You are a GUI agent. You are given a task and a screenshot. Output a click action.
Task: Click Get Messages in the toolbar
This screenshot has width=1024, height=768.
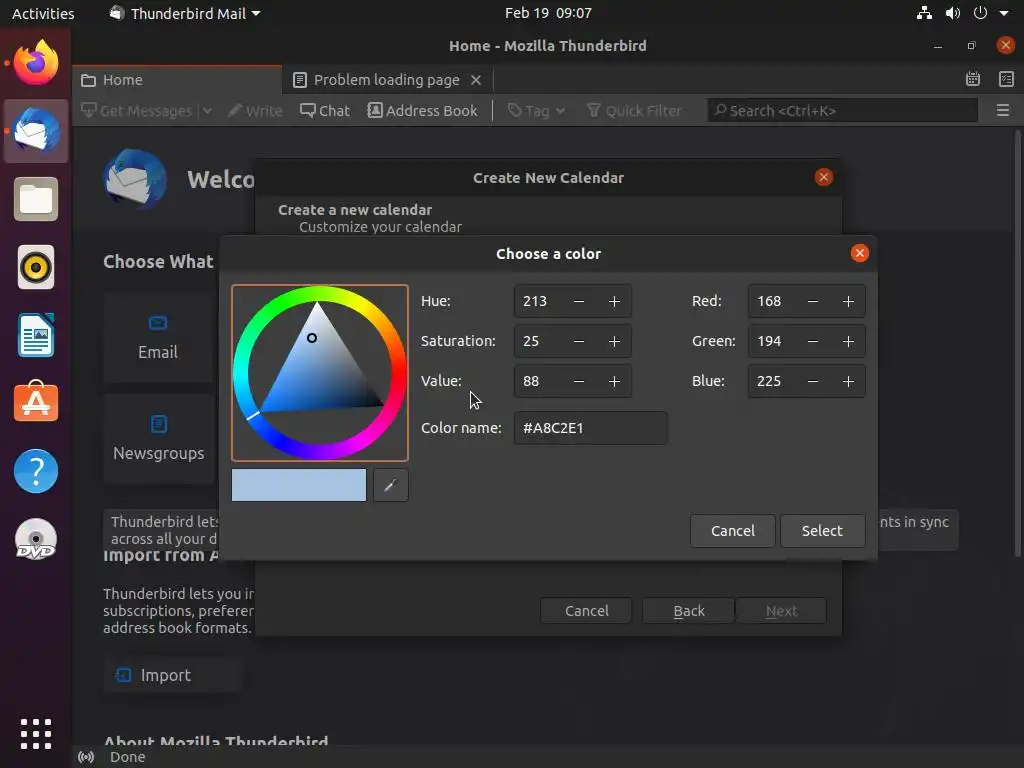[x=136, y=110]
